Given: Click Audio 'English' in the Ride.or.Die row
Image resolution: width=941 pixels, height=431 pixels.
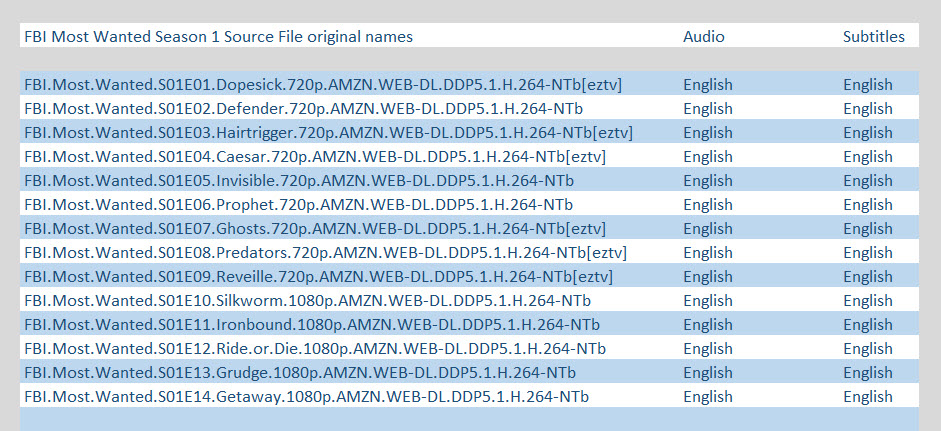Looking at the screenshot, I should (708, 349).
